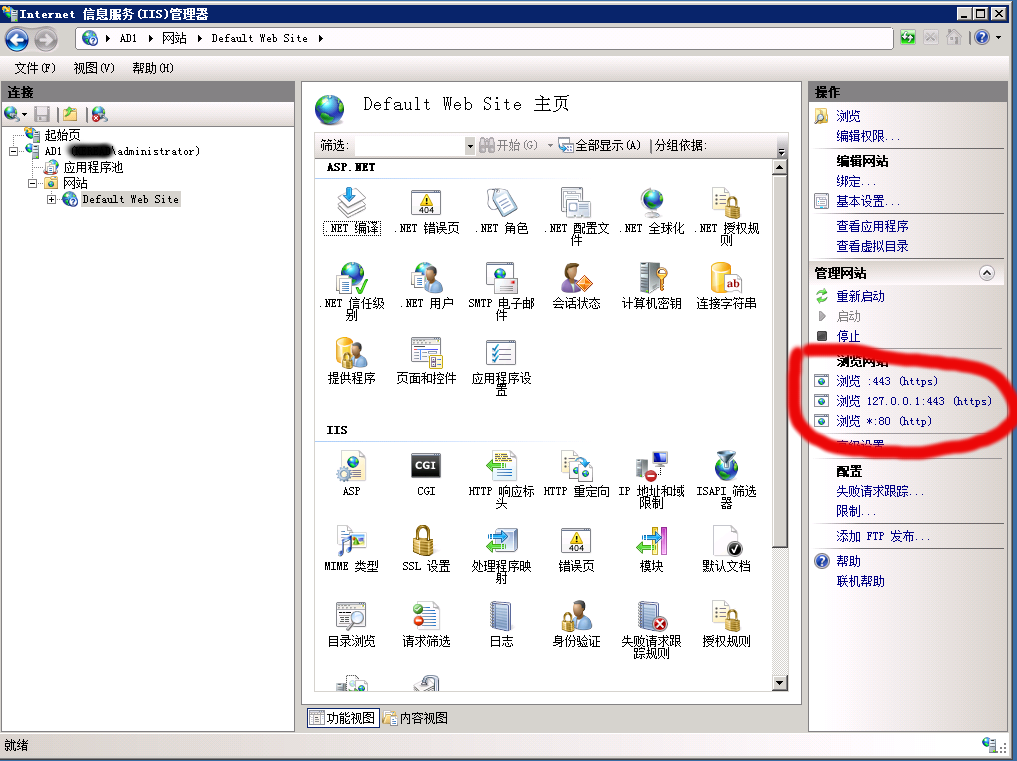Open the 视图(V) menu
1017x761 pixels.
pyautogui.click(x=93, y=68)
